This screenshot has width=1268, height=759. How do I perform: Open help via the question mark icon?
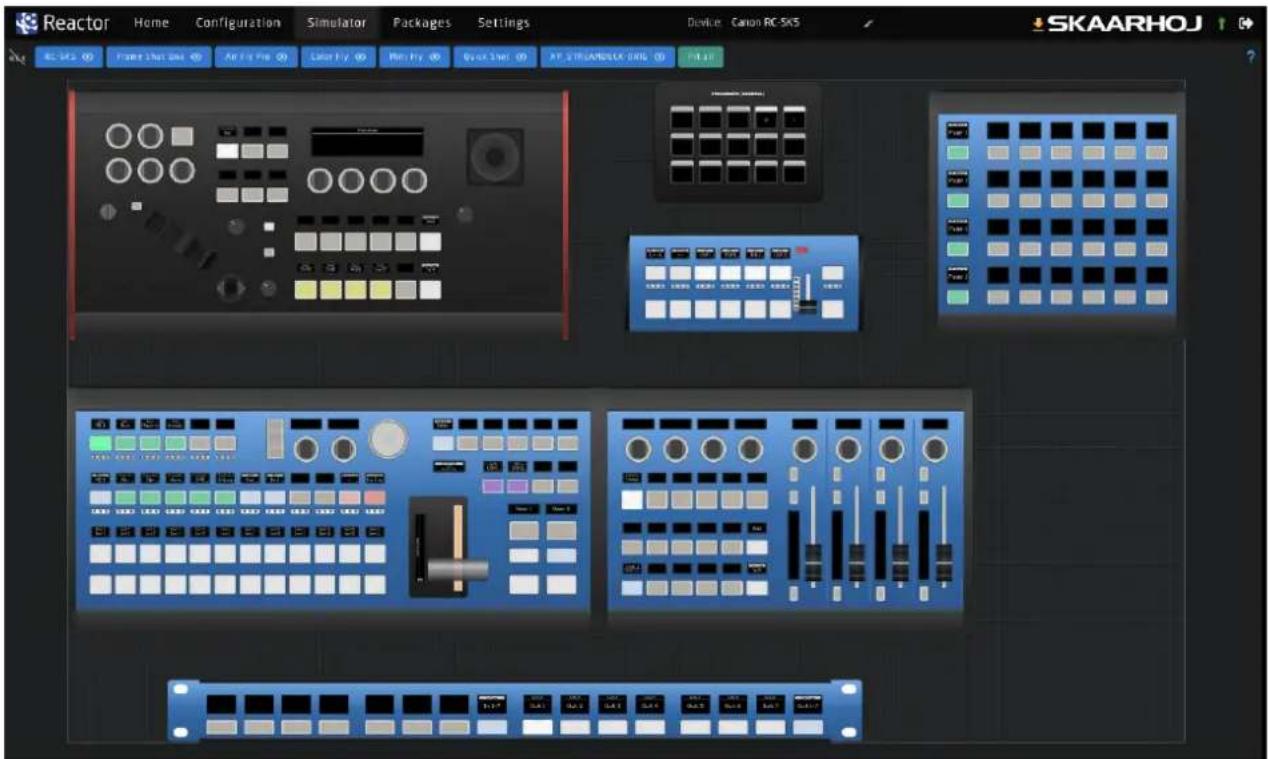click(1251, 57)
